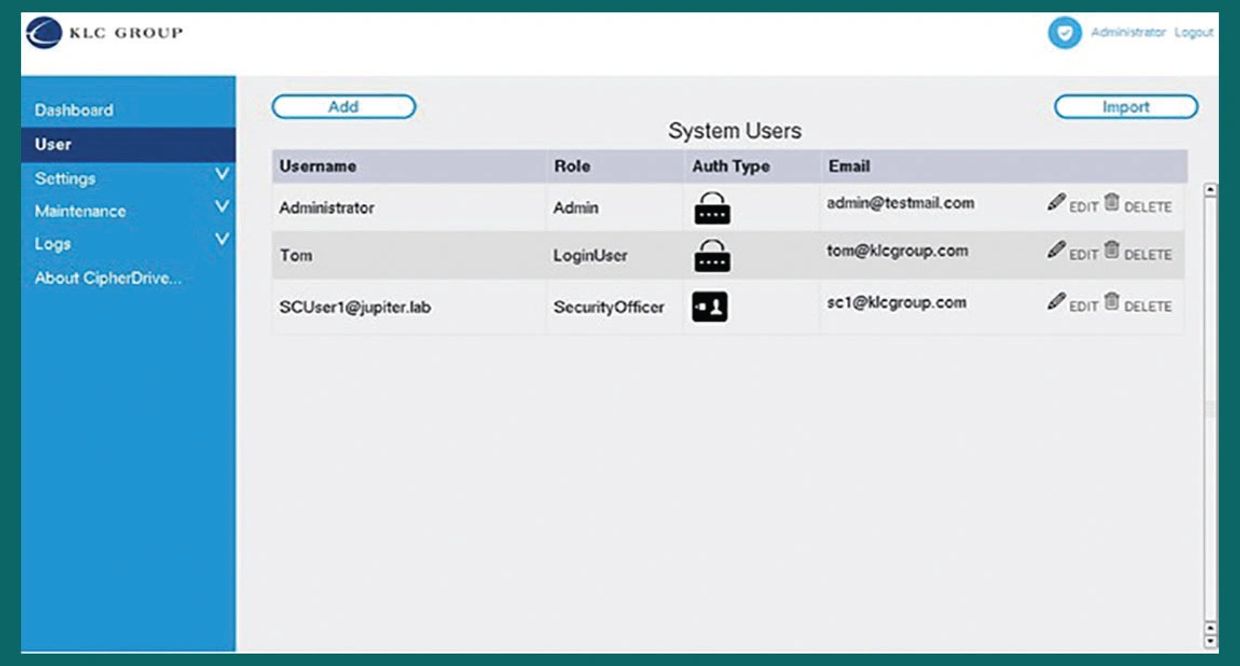
Task: Sort by the Username column header
Action: click(x=317, y=166)
